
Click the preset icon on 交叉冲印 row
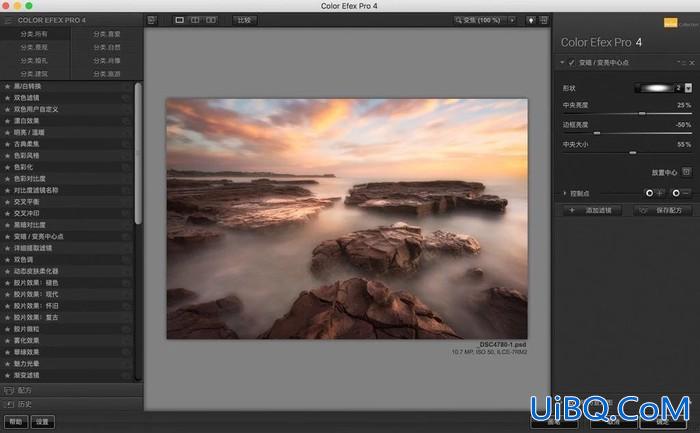[125, 213]
